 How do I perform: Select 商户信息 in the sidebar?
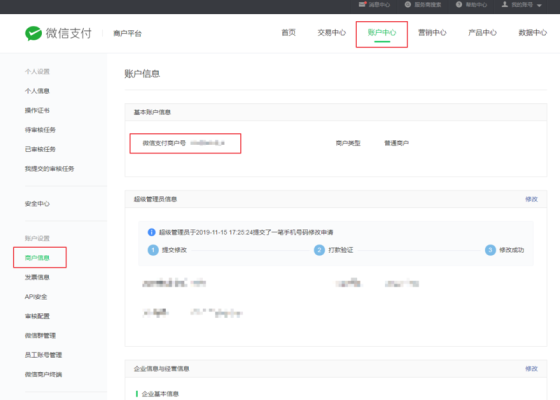click(37, 258)
